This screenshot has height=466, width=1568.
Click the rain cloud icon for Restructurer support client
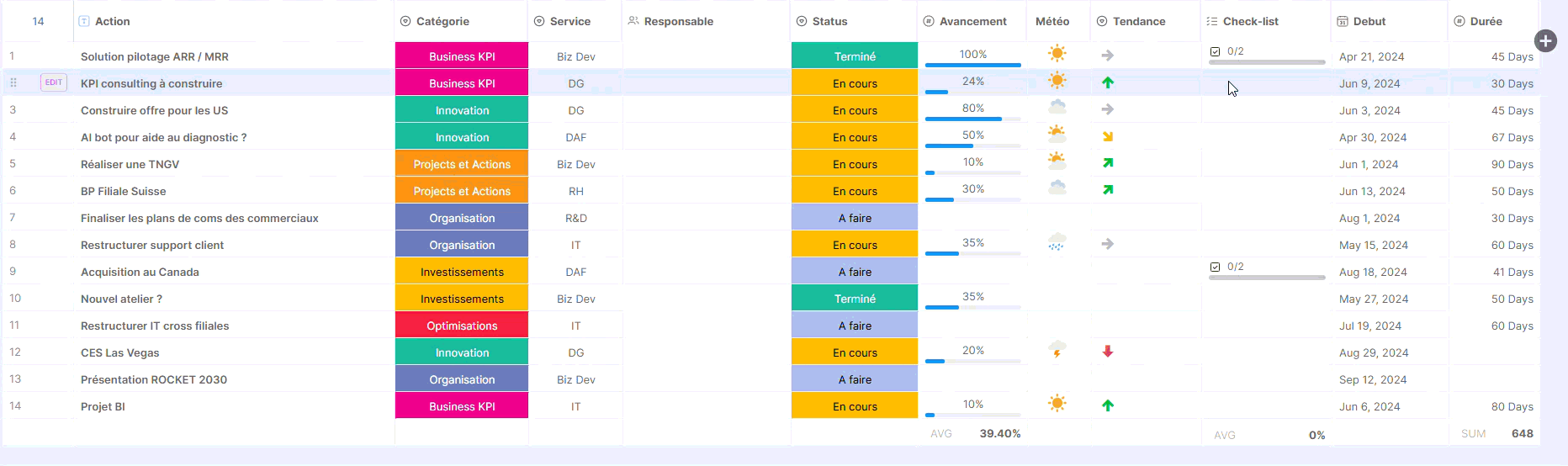click(x=1057, y=244)
